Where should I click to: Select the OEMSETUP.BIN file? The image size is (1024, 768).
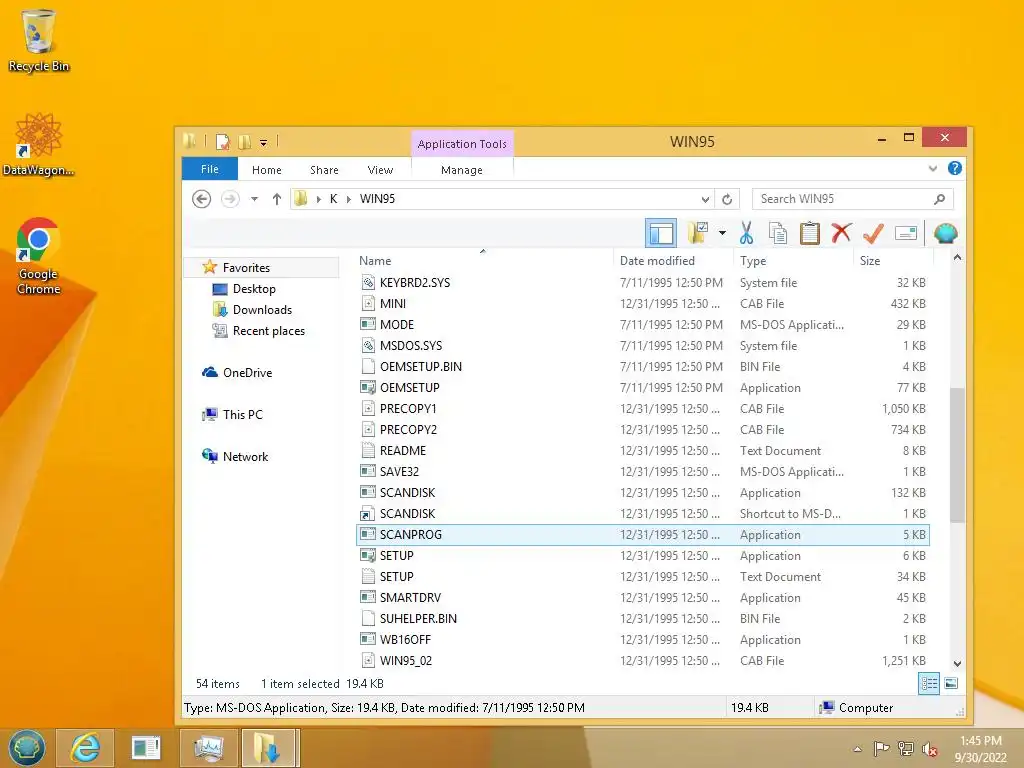click(643, 366)
